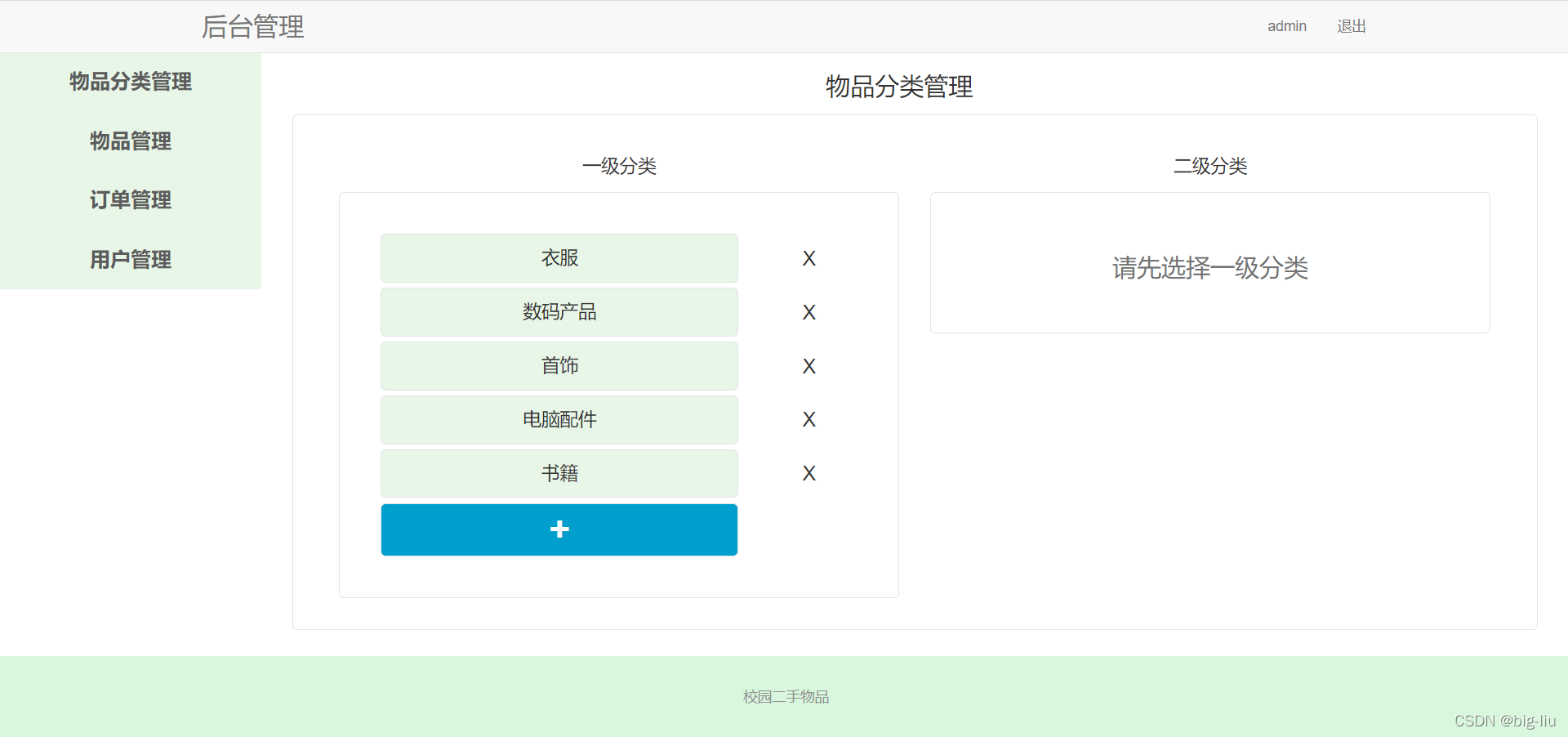Open 订单管理 from the sidebar
This screenshot has width=1568, height=737.
click(x=131, y=200)
